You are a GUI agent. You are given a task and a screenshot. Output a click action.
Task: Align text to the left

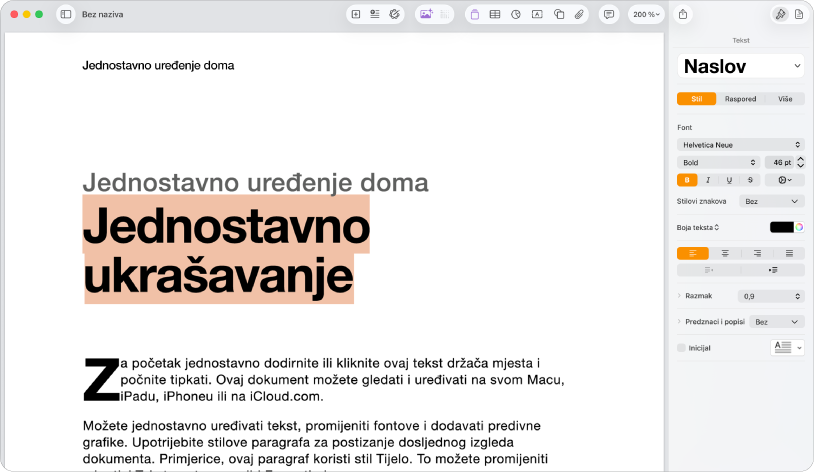pyautogui.click(x=693, y=253)
